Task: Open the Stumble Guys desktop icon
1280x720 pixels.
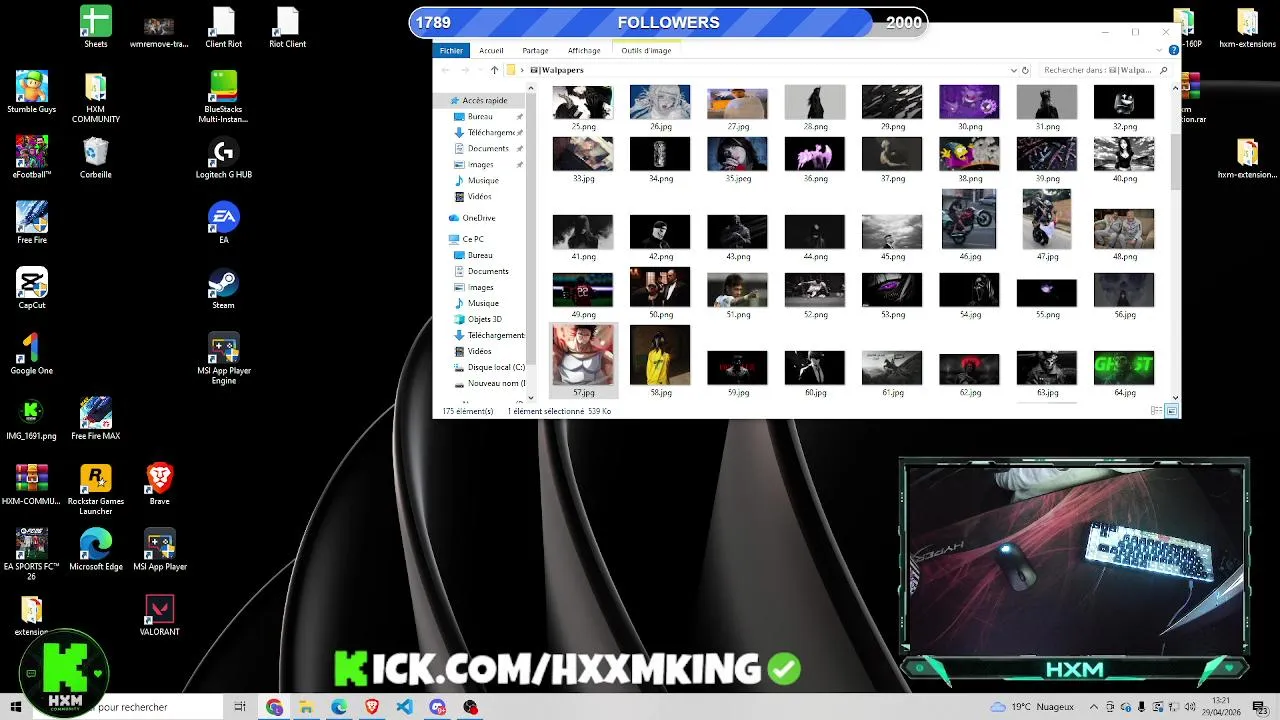Action: click(32, 92)
